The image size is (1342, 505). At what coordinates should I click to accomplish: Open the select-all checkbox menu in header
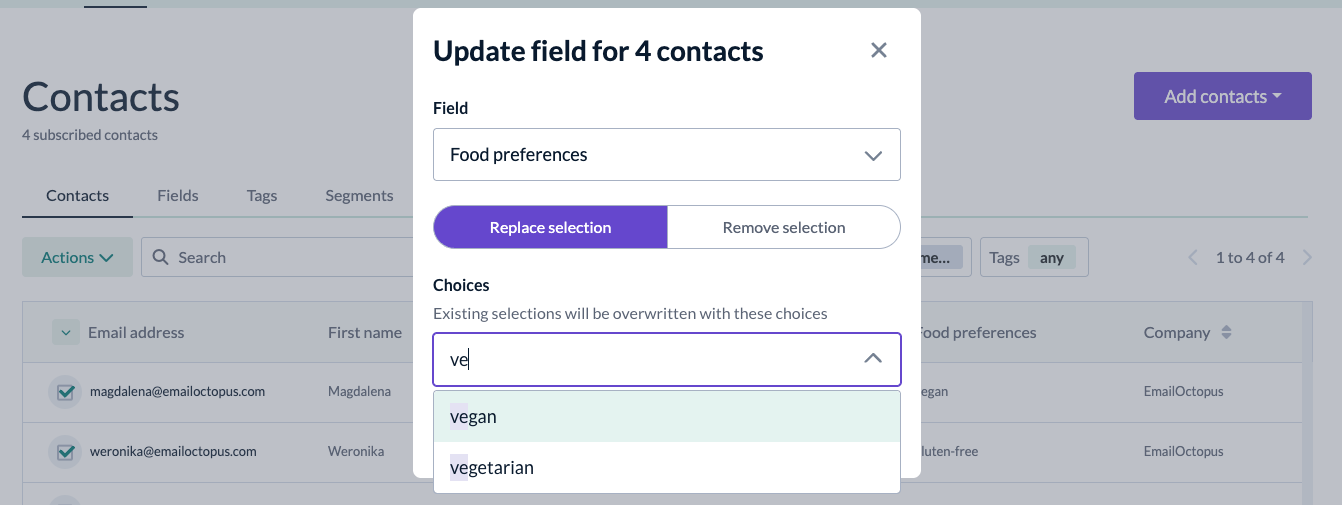pos(65,332)
